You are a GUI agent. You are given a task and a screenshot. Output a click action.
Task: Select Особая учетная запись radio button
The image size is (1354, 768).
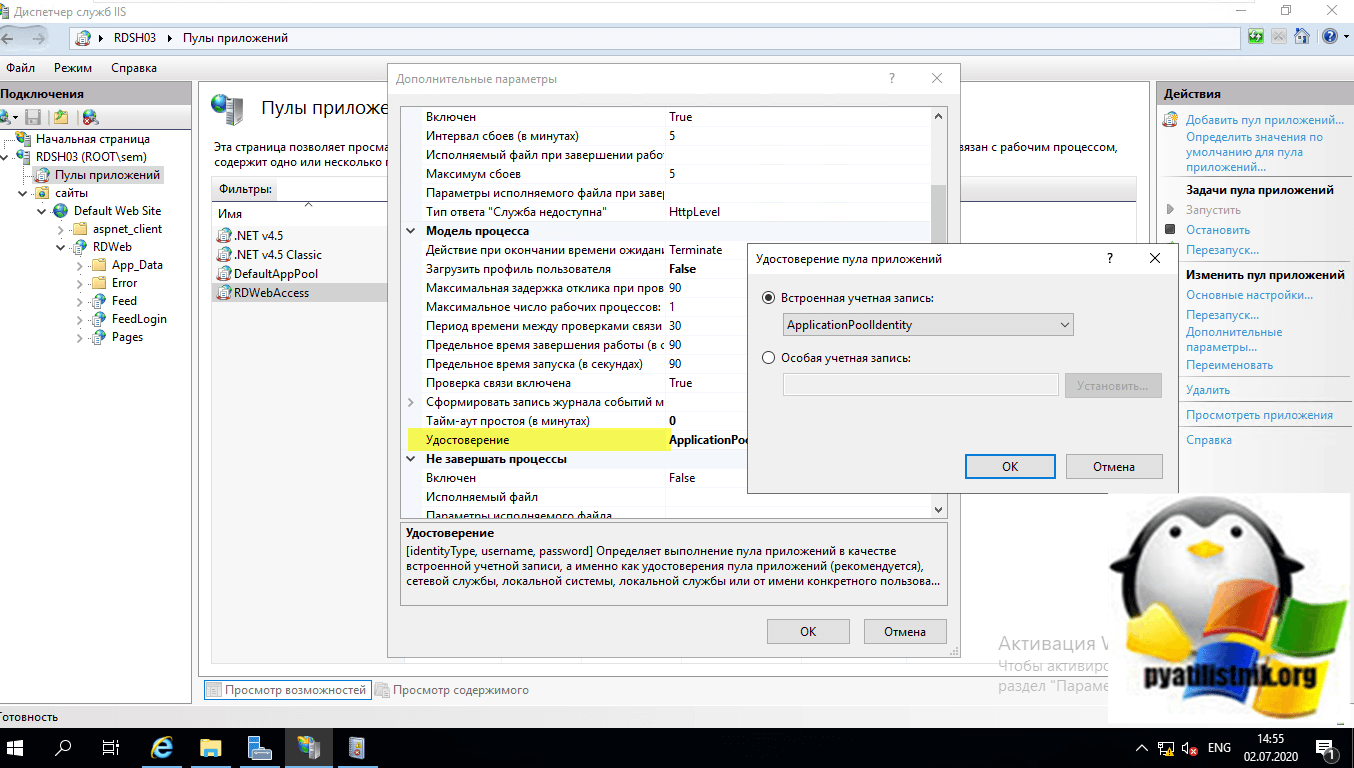pyautogui.click(x=769, y=358)
